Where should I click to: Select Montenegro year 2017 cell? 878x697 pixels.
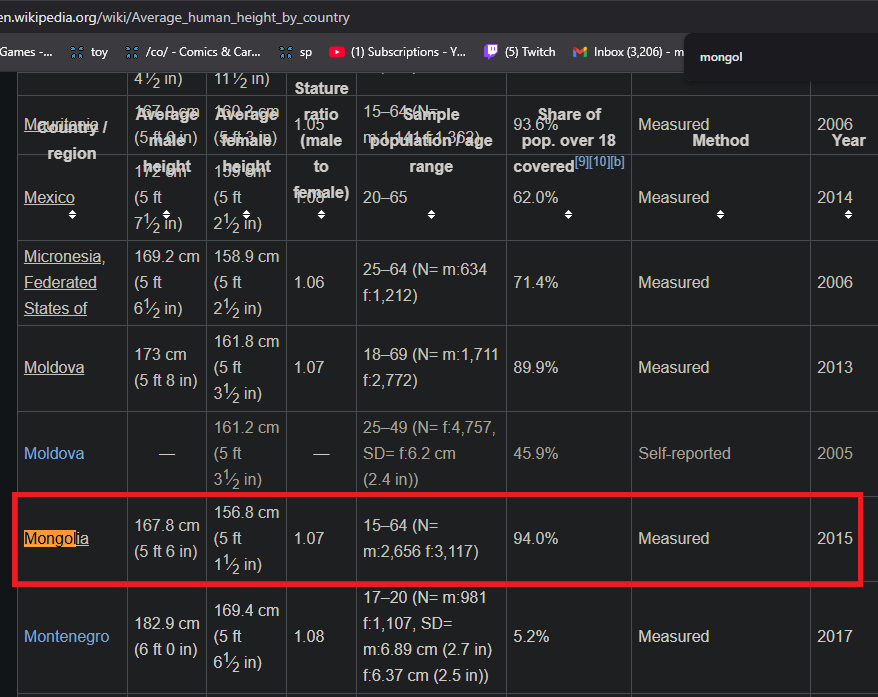tap(844, 637)
